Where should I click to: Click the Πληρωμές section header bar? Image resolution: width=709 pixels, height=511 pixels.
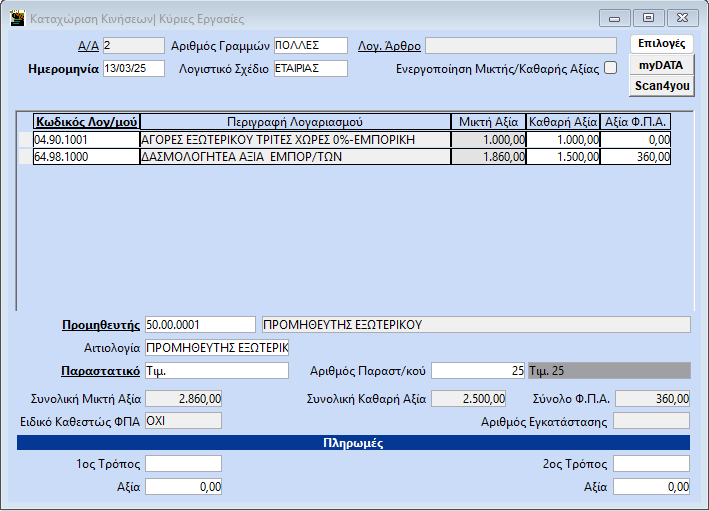pyautogui.click(x=354, y=443)
